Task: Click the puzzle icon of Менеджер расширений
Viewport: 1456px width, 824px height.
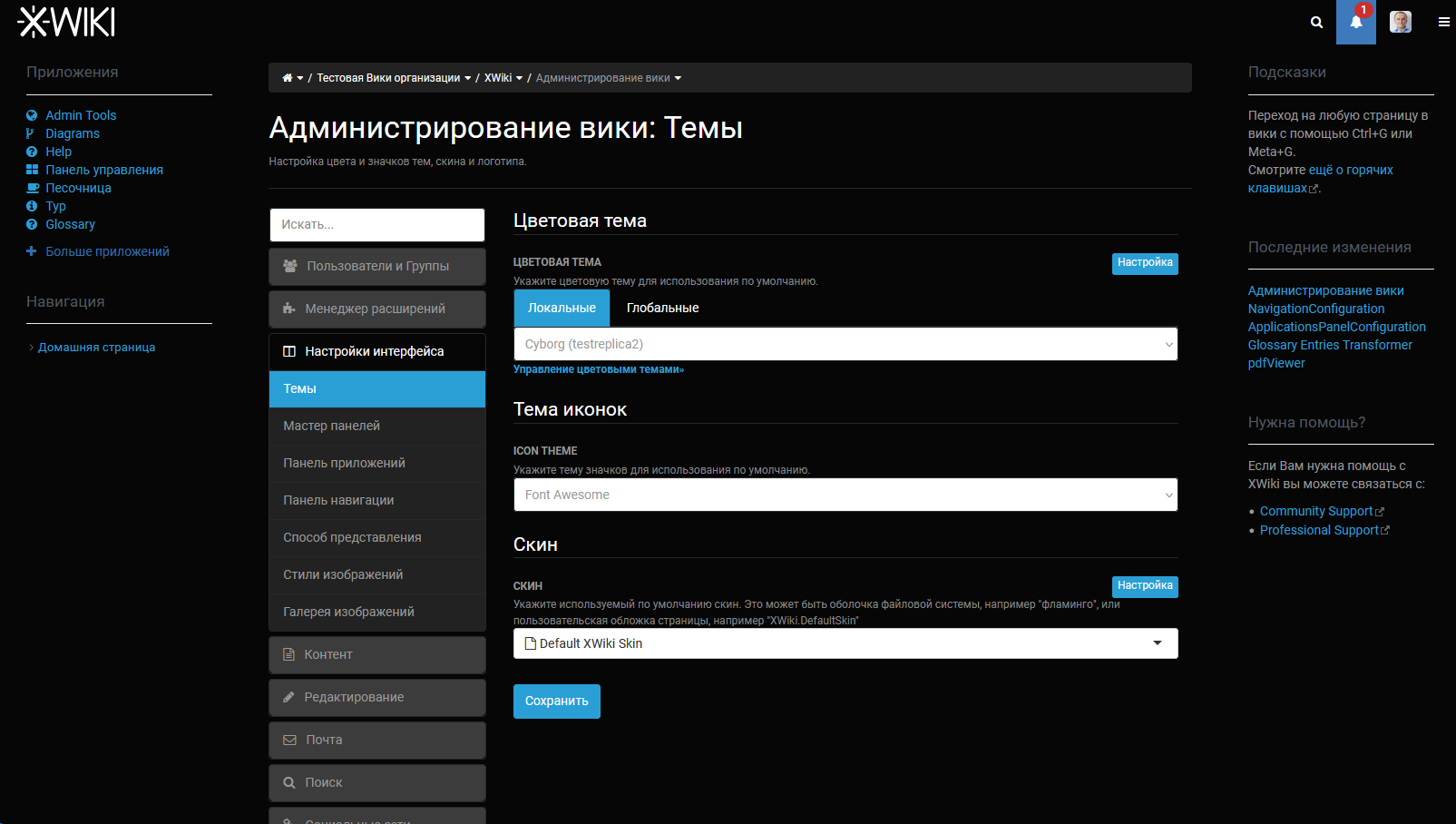Action: point(289,309)
